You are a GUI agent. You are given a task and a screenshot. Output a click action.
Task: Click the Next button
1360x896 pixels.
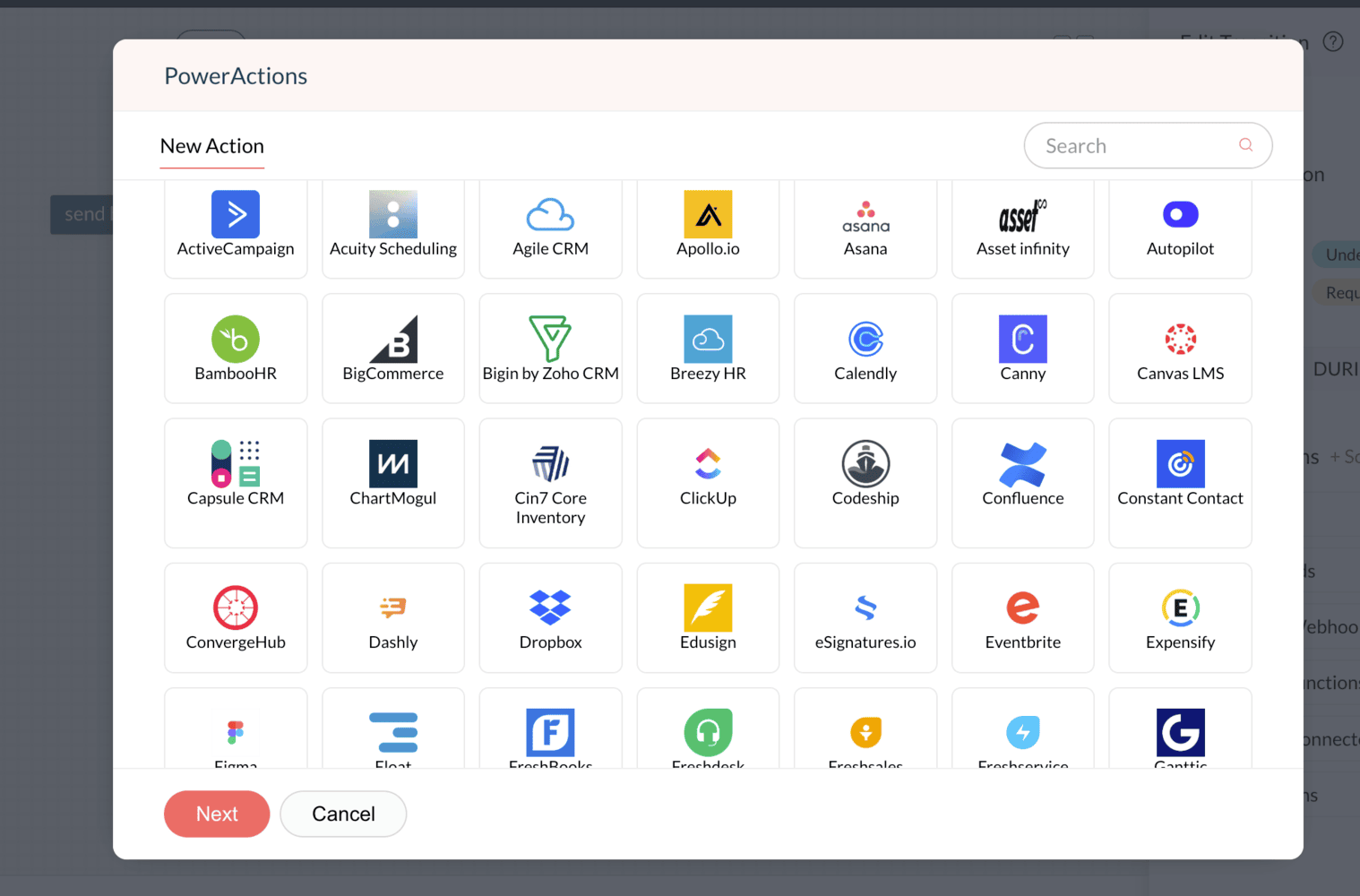[x=217, y=814]
